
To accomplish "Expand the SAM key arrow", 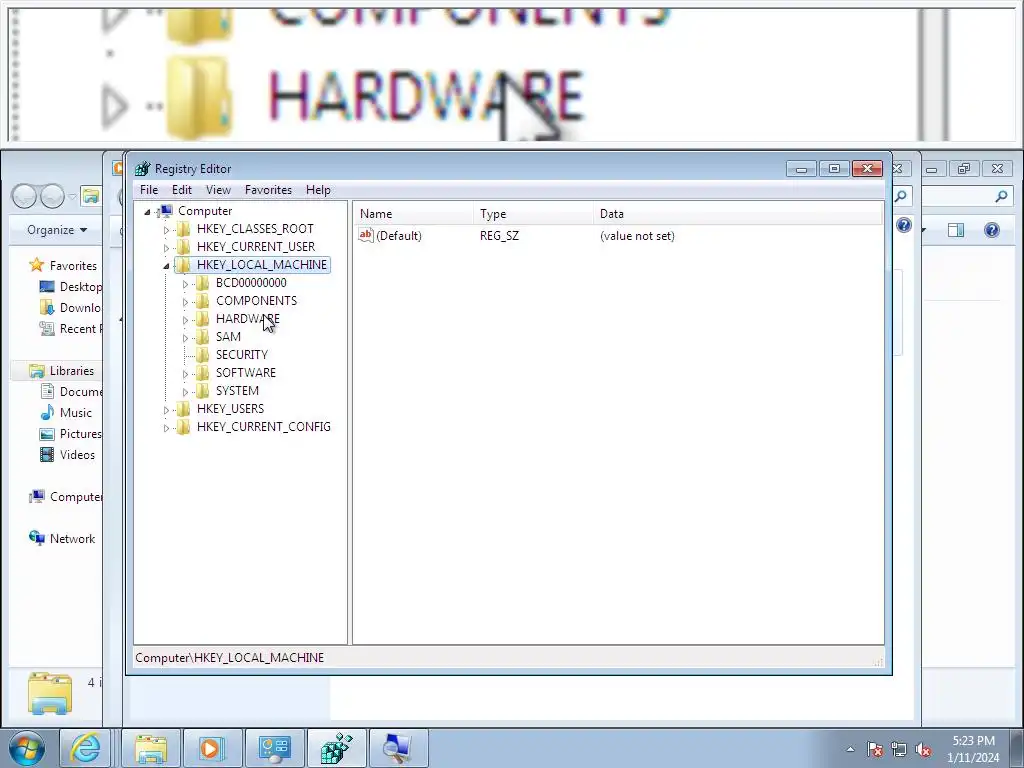I will point(185,338).
